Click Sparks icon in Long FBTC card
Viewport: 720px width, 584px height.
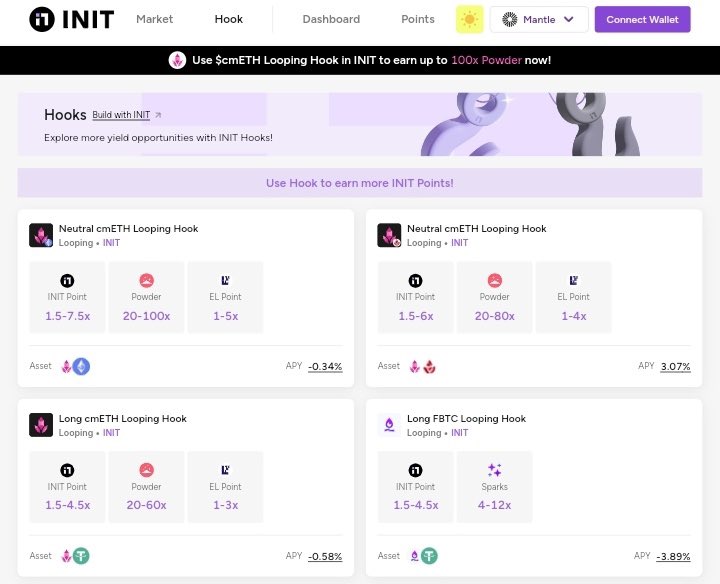click(494, 470)
